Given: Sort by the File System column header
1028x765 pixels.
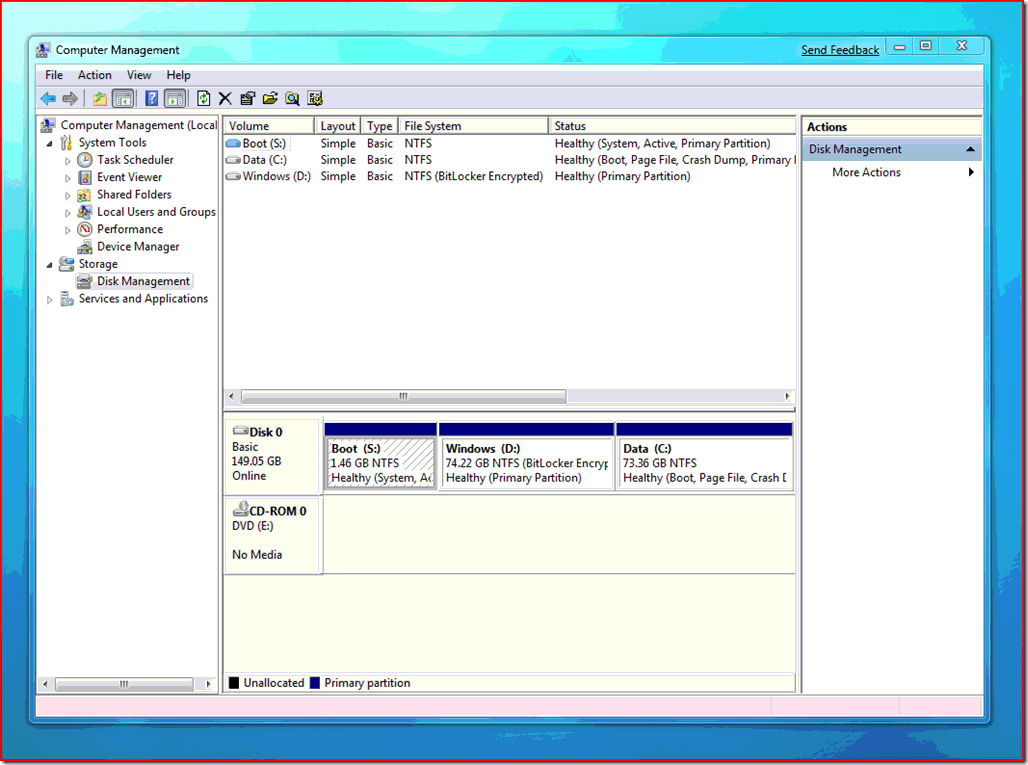Looking at the screenshot, I should [x=473, y=126].
